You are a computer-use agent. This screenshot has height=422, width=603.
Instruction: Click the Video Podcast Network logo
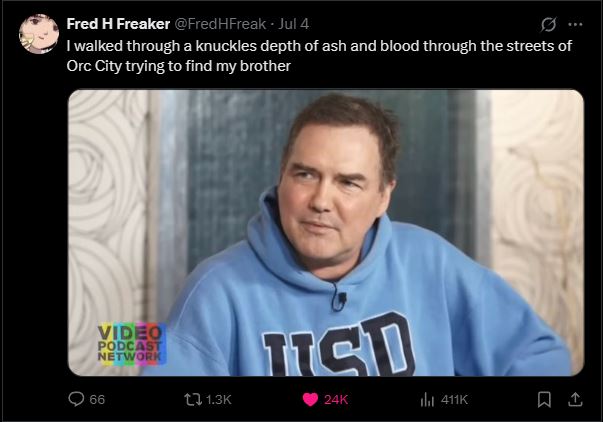132,344
